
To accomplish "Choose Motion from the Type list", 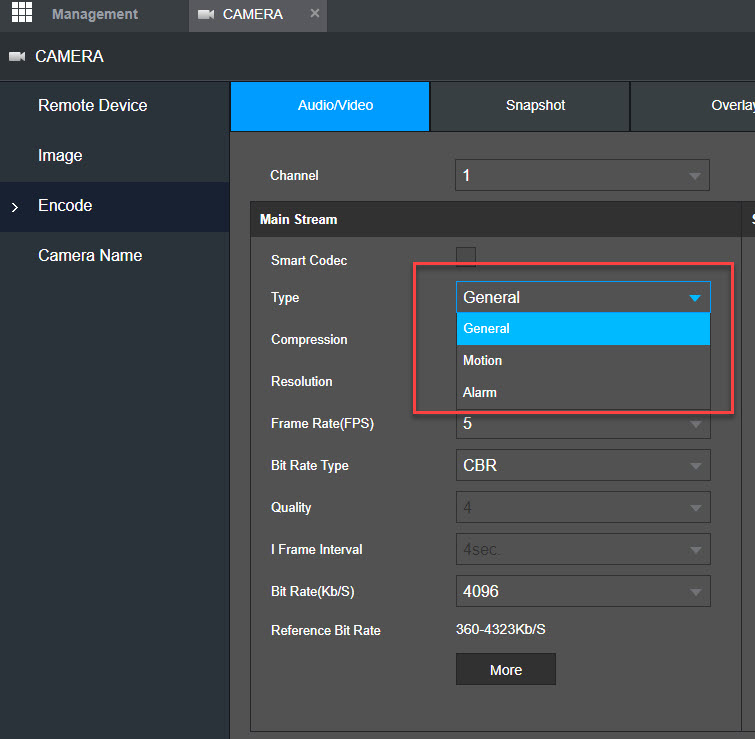I will [583, 361].
